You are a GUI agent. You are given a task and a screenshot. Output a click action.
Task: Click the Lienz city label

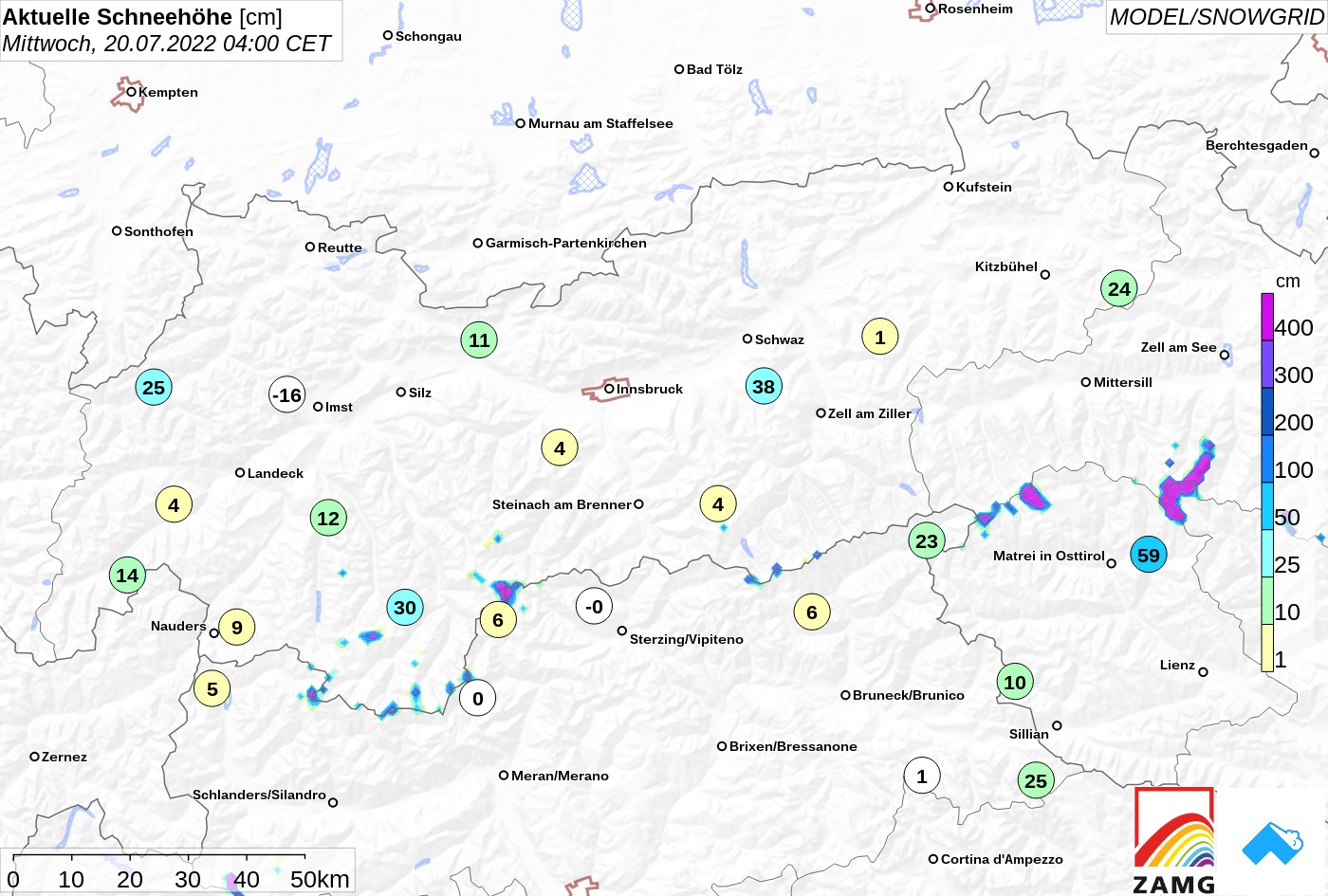tap(1177, 665)
